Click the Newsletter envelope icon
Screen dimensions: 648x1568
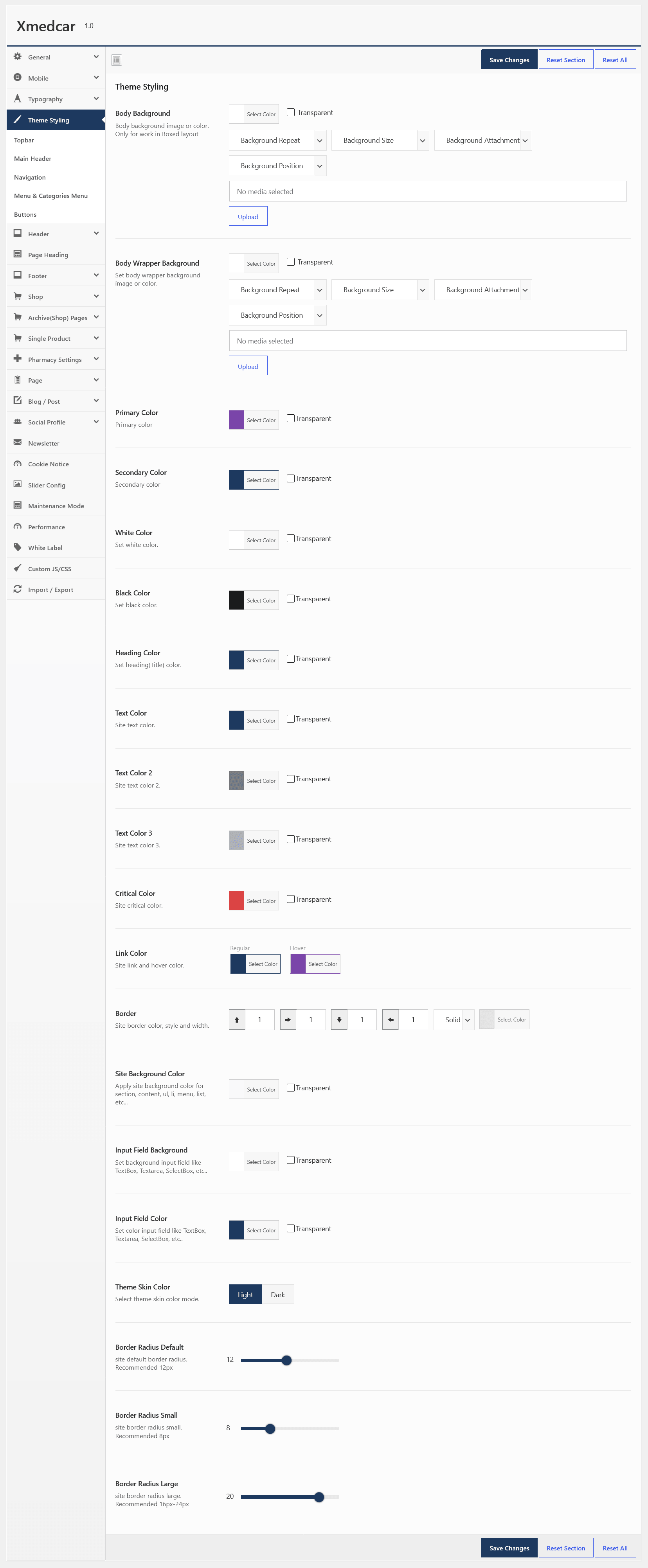(18, 442)
